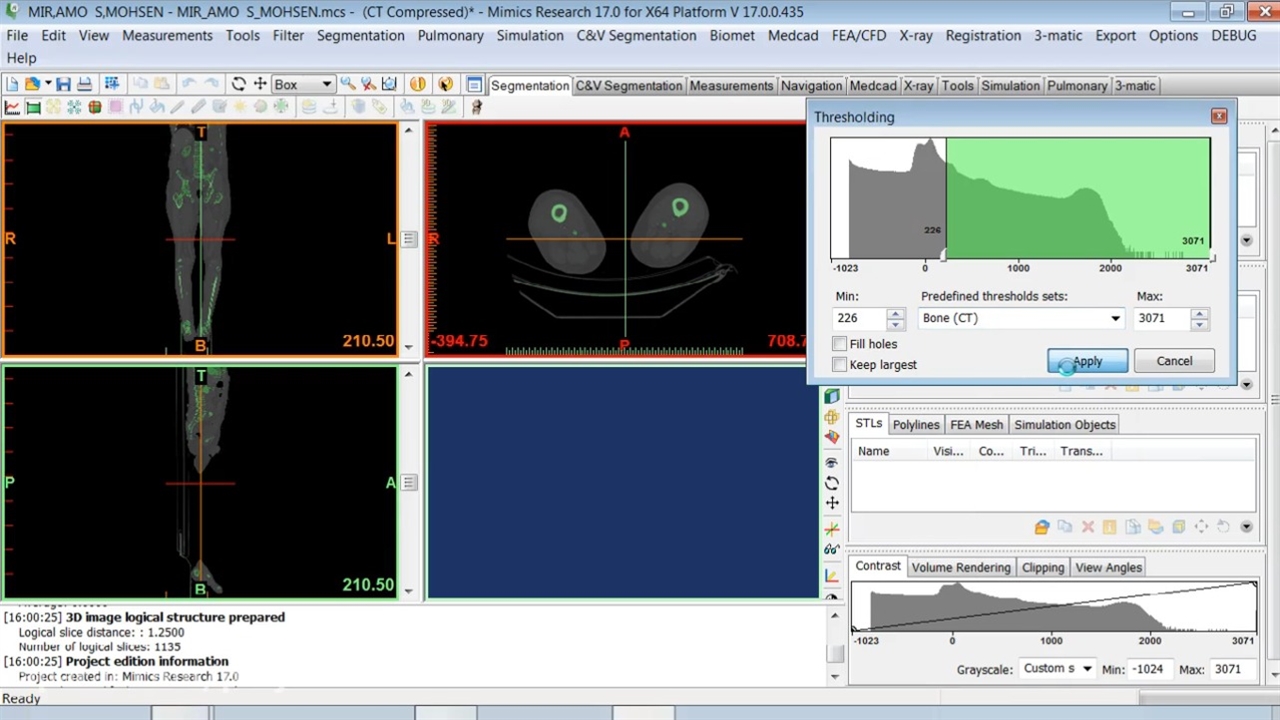This screenshot has width=1280, height=720.
Task: Click the Pan (move arrows) toolbar icon
Action: (x=260, y=85)
